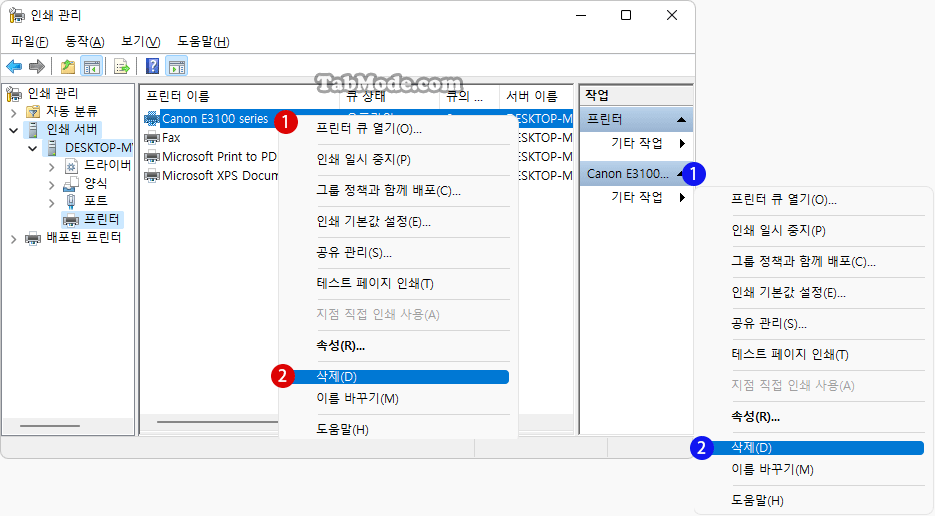Click the Back arrow toolbar icon
The image size is (935, 516).
point(14,66)
